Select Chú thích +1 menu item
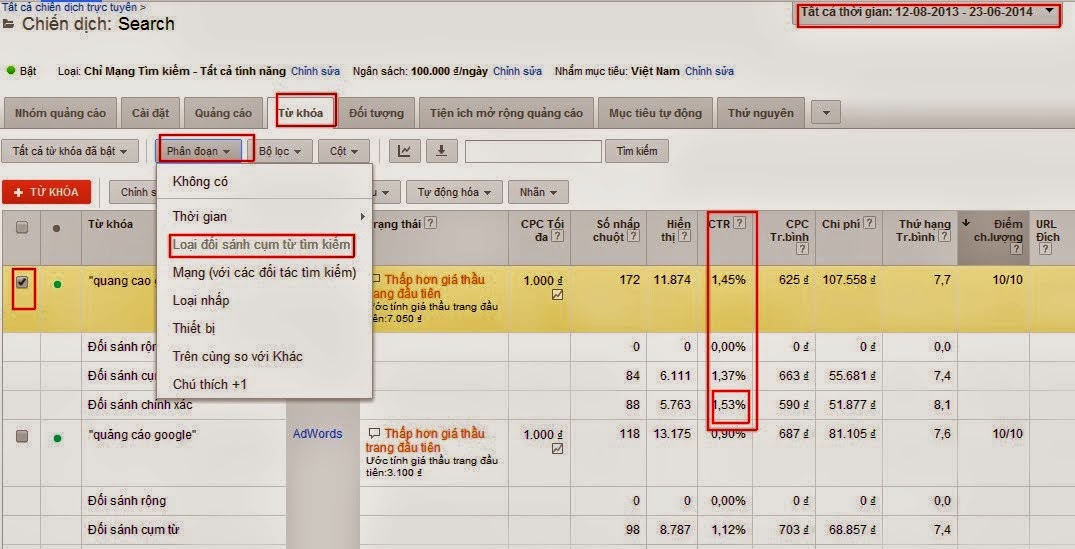Viewport: 1075px width, 549px height. click(x=265, y=385)
